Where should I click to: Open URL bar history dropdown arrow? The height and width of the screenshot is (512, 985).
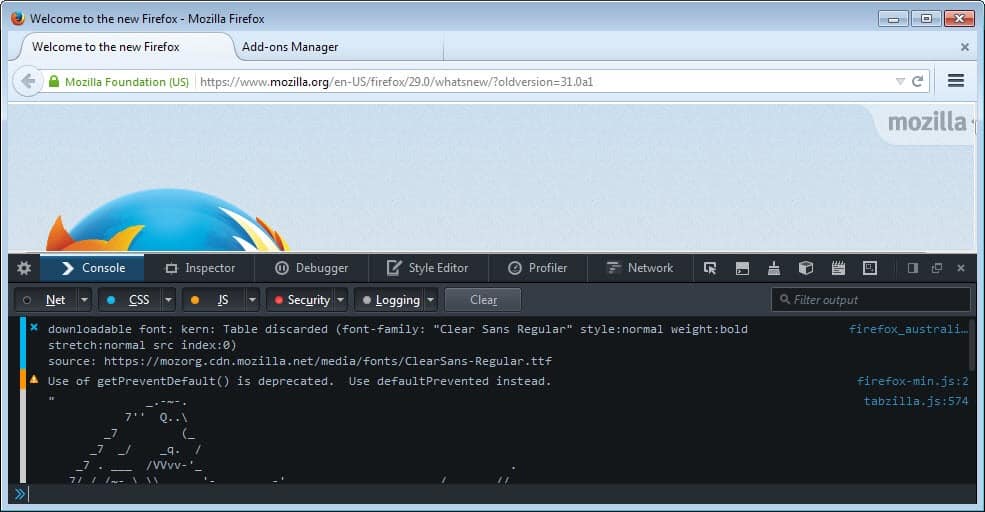(x=900, y=82)
